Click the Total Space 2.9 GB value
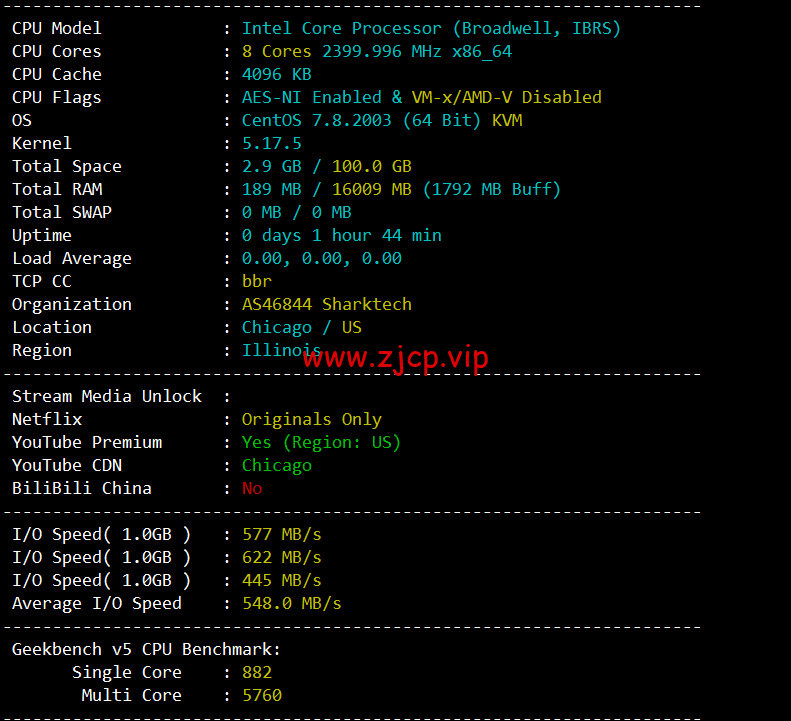Image resolution: width=791 pixels, height=721 pixels. (x=271, y=167)
